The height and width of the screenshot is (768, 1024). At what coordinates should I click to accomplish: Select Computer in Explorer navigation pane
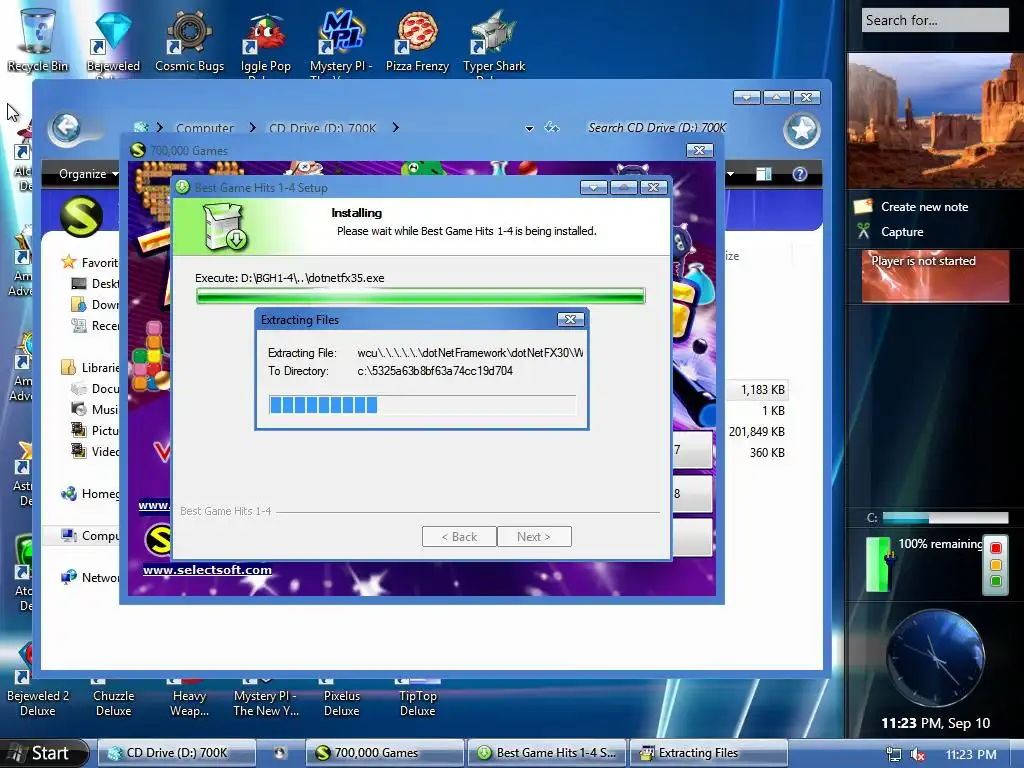click(89, 536)
